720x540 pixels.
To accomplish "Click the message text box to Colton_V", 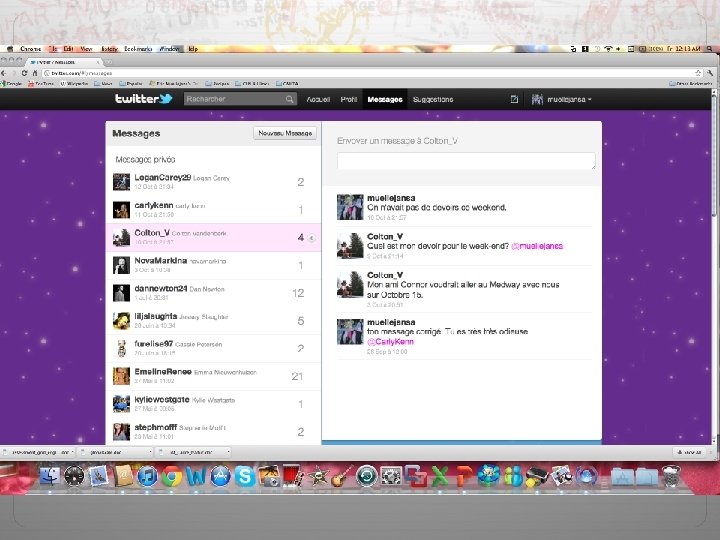I will coord(466,161).
